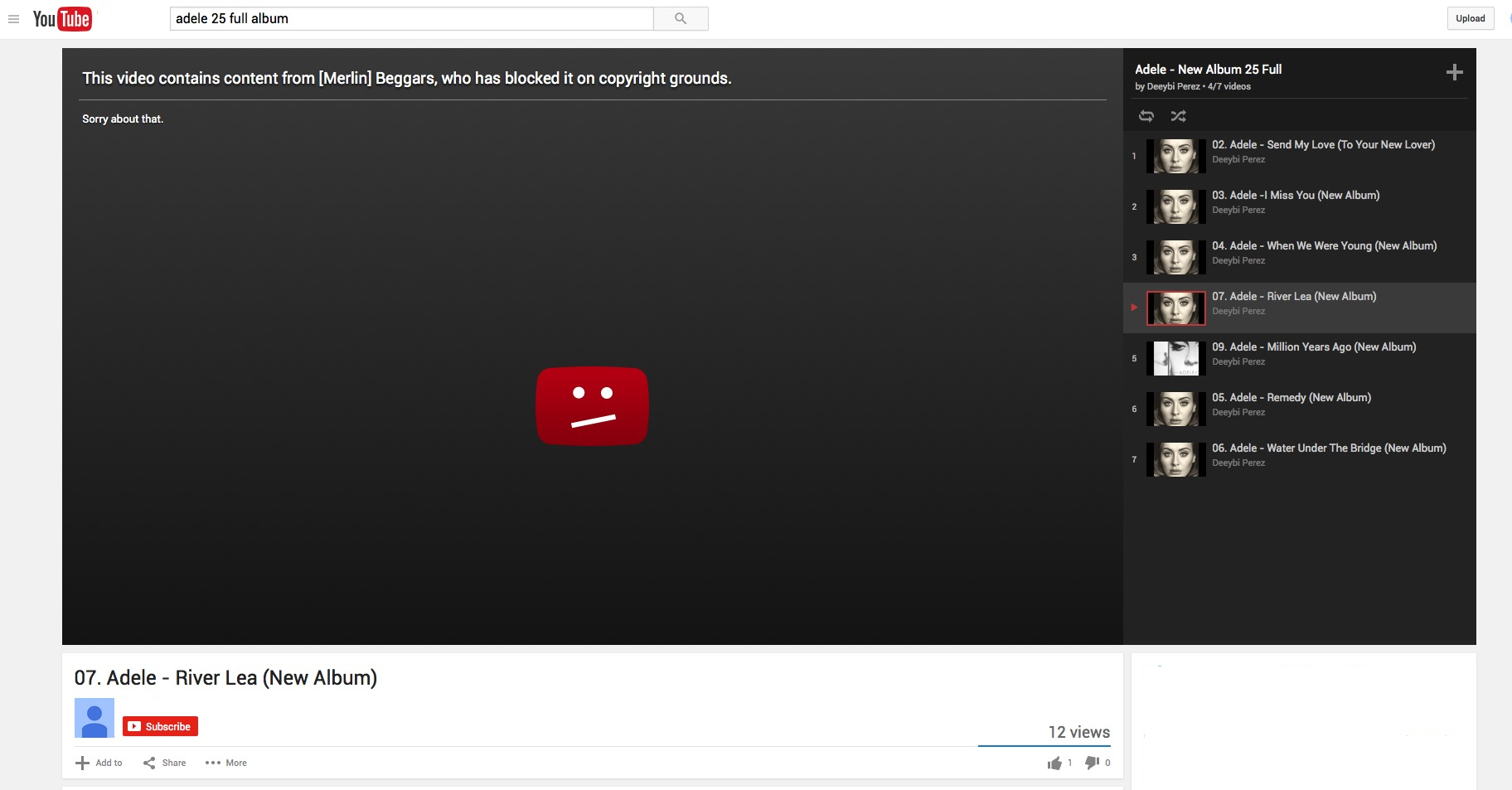
Task: Click thumbnail of River Lea playlist video
Action: 1176,308
